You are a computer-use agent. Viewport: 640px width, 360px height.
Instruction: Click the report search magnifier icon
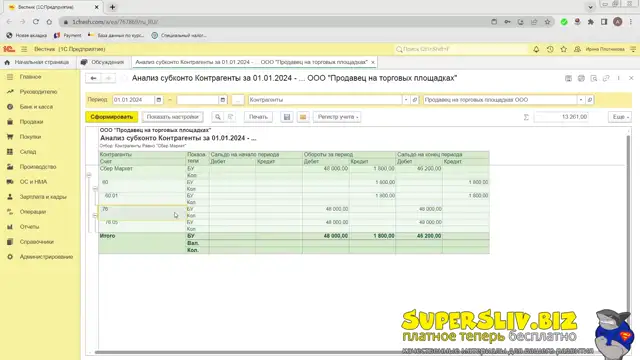[218, 117]
